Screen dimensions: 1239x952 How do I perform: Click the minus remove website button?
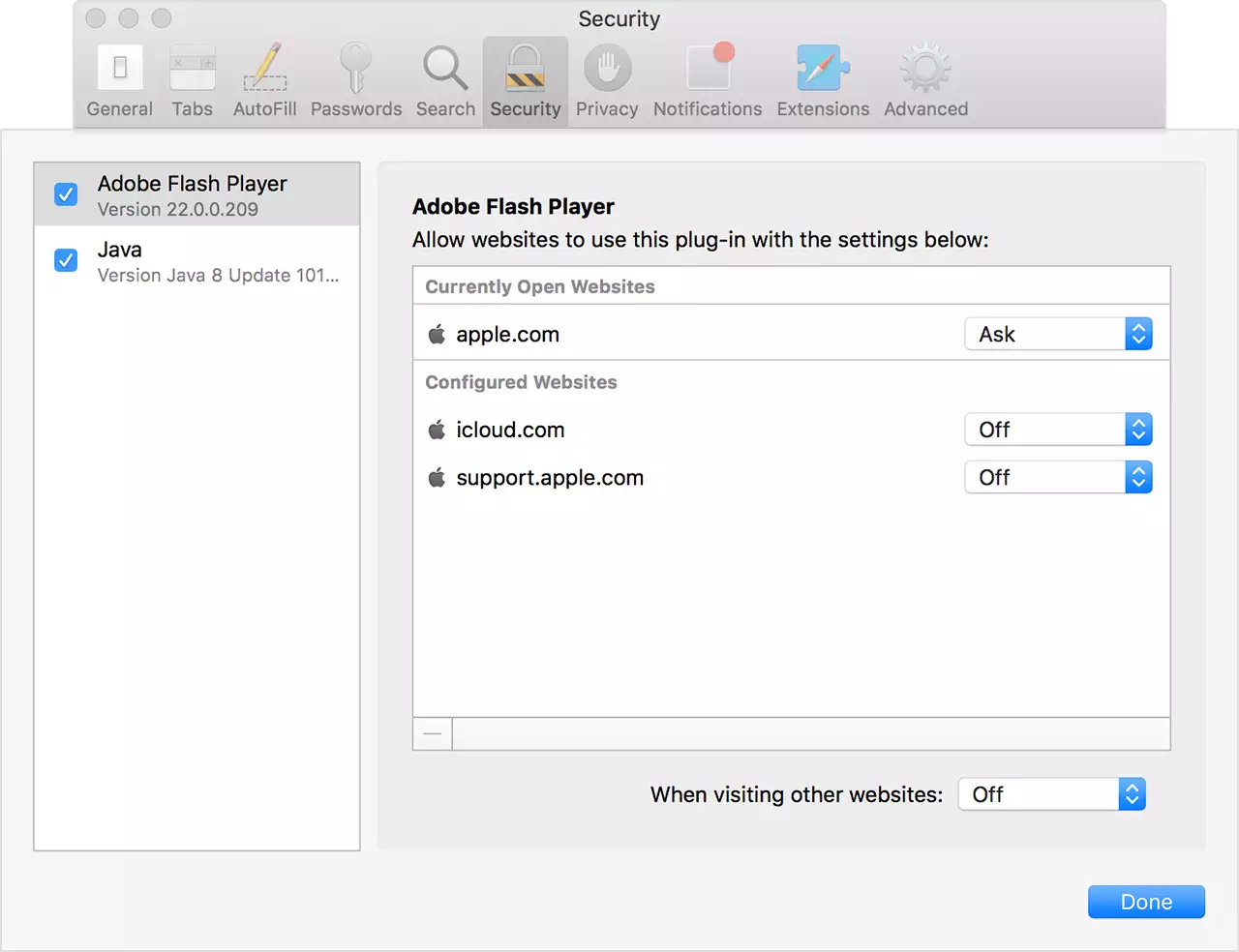coord(433,734)
